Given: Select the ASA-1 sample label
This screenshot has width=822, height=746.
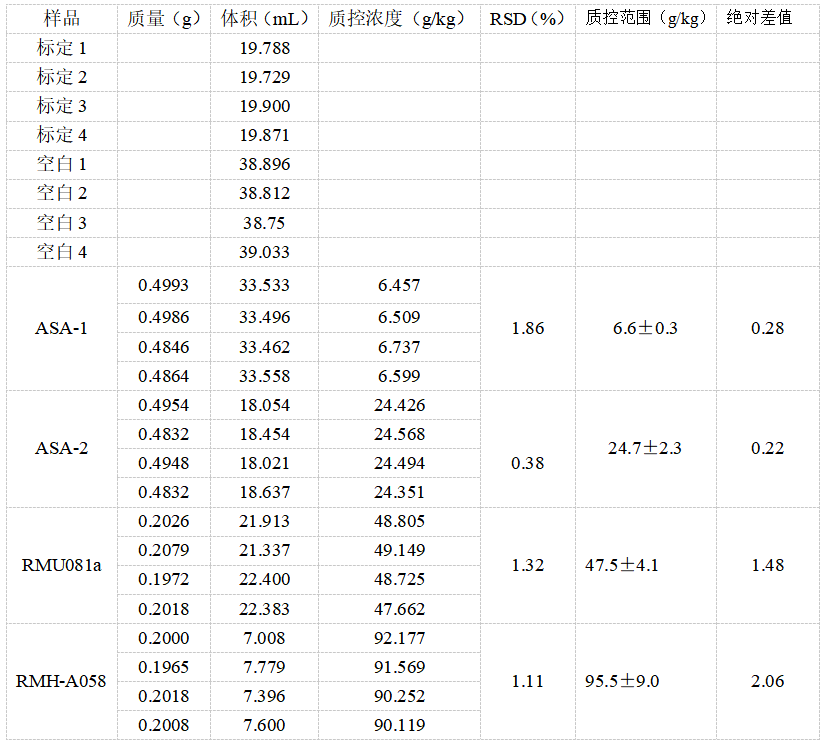Looking at the screenshot, I should pyautogui.click(x=60, y=329).
